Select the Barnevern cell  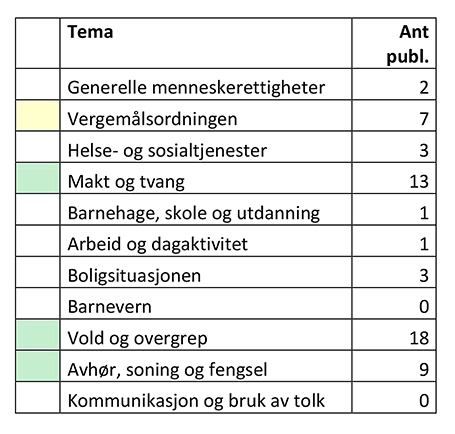pyautogui.click(x=206, y=303)
